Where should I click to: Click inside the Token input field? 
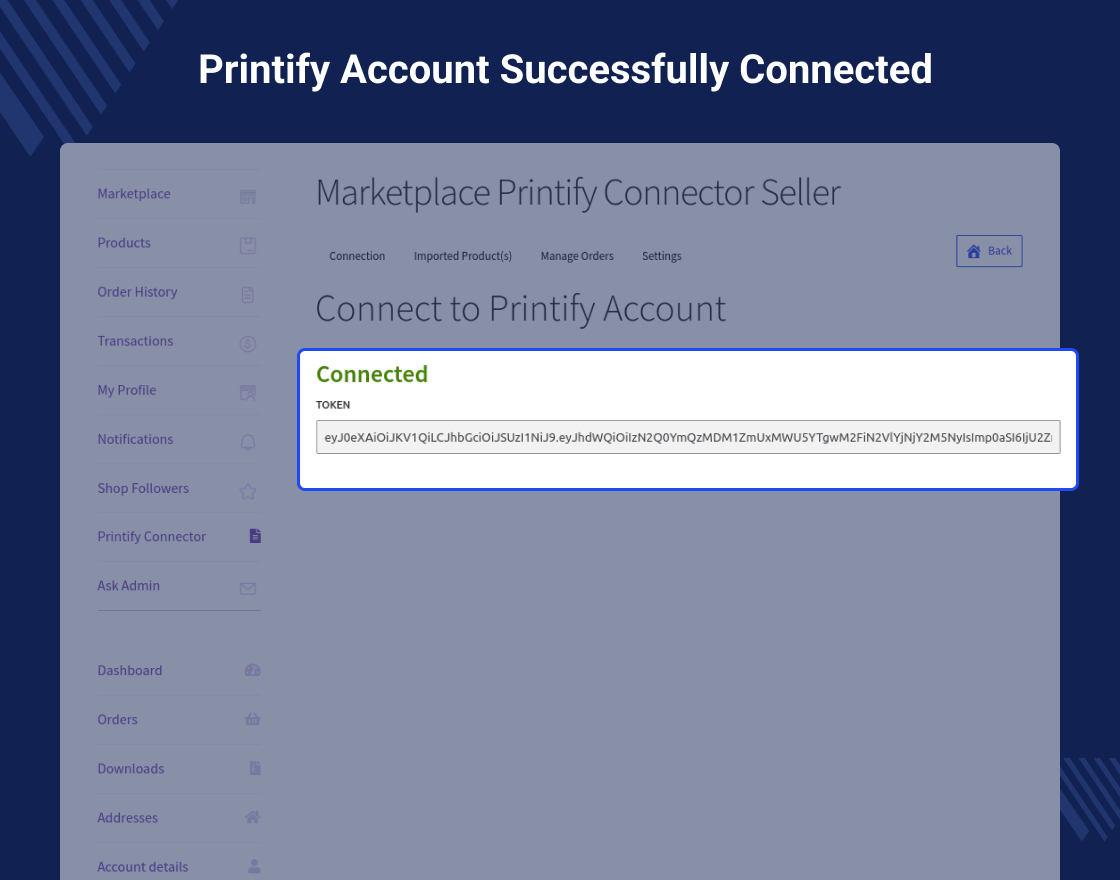[x=688, y=437]
